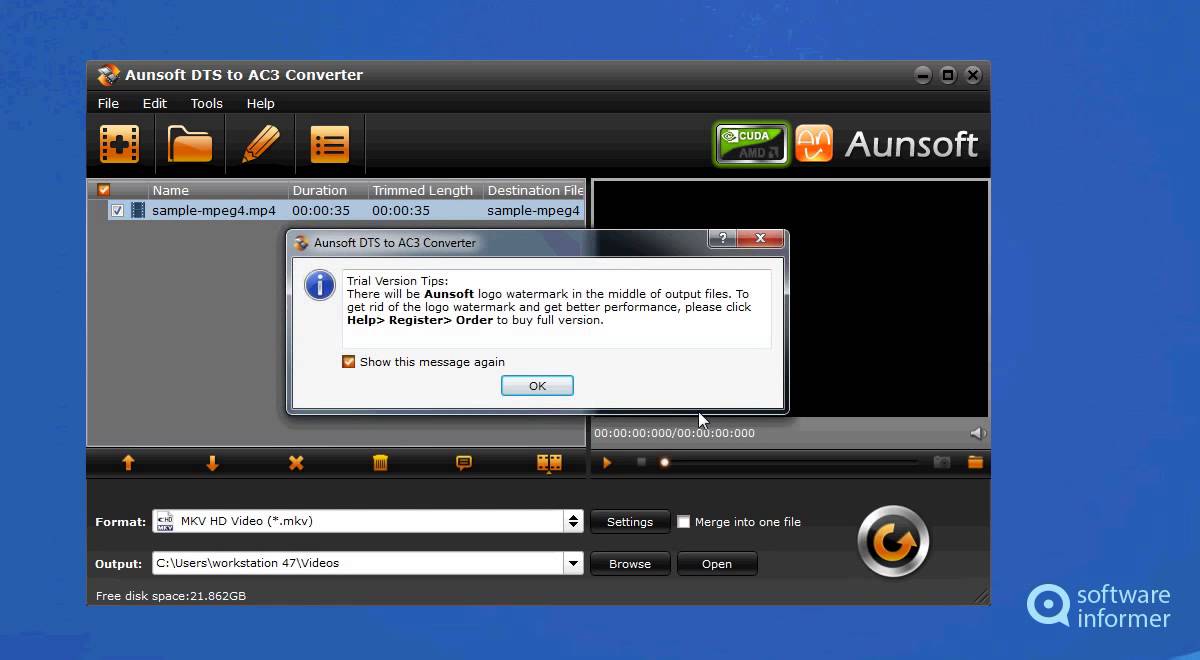Click the split video film icon
This screenshot has height=660, width=1200.
coord(549,463)
